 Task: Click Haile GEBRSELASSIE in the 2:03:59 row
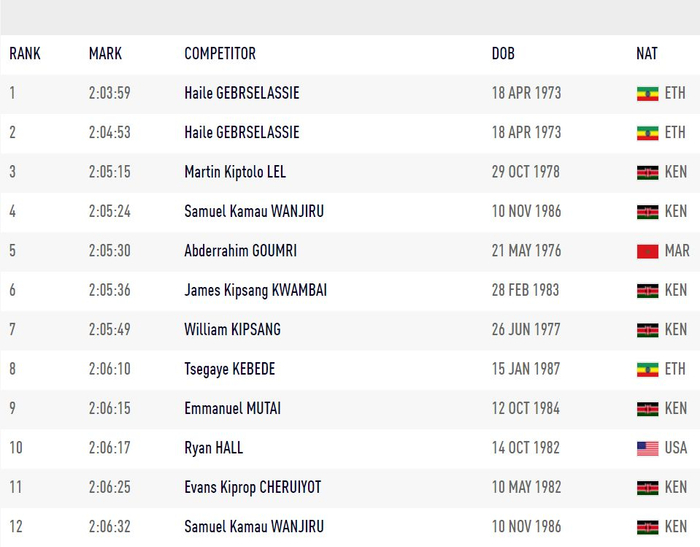pyautogui.click(x=241, y=93)
